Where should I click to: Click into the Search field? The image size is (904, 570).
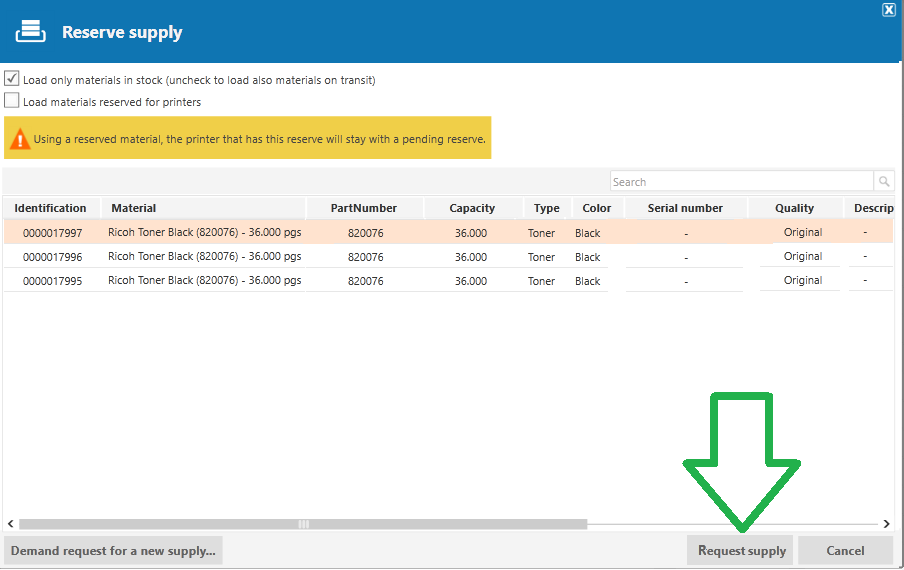point(742,182)
